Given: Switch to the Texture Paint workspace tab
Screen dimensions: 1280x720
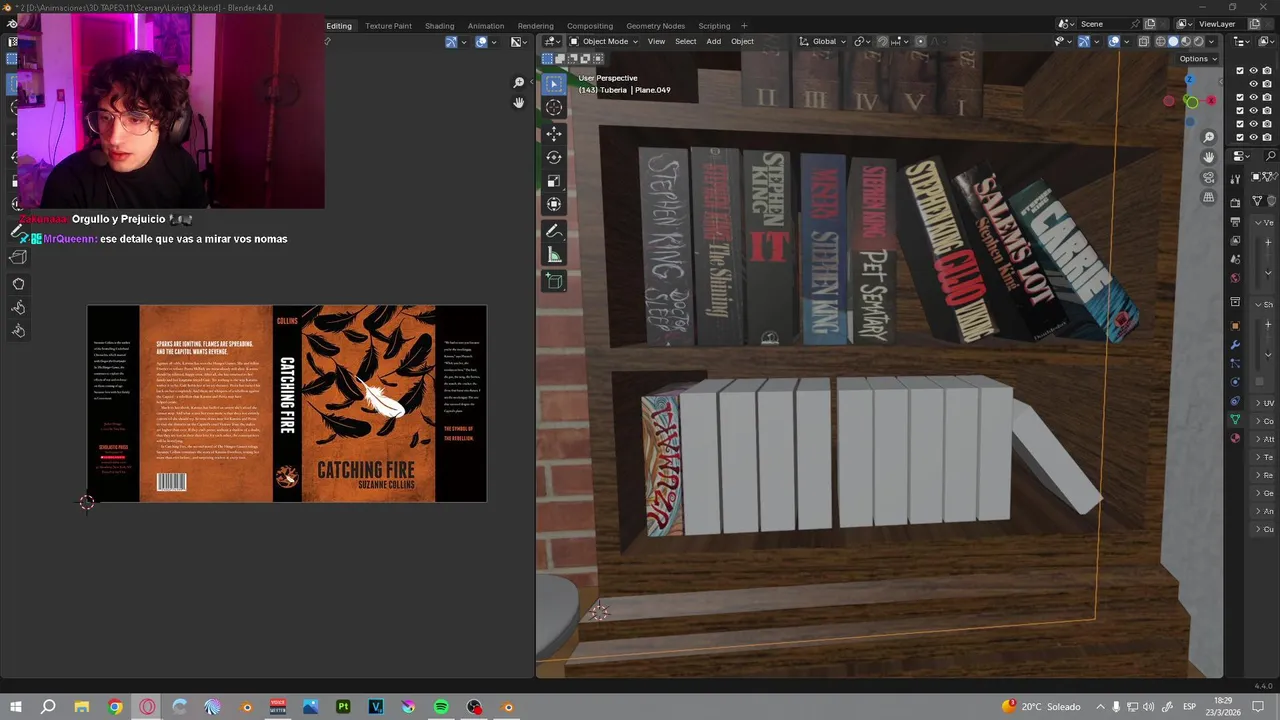Looking at the screenshot, I should [388, 25].
